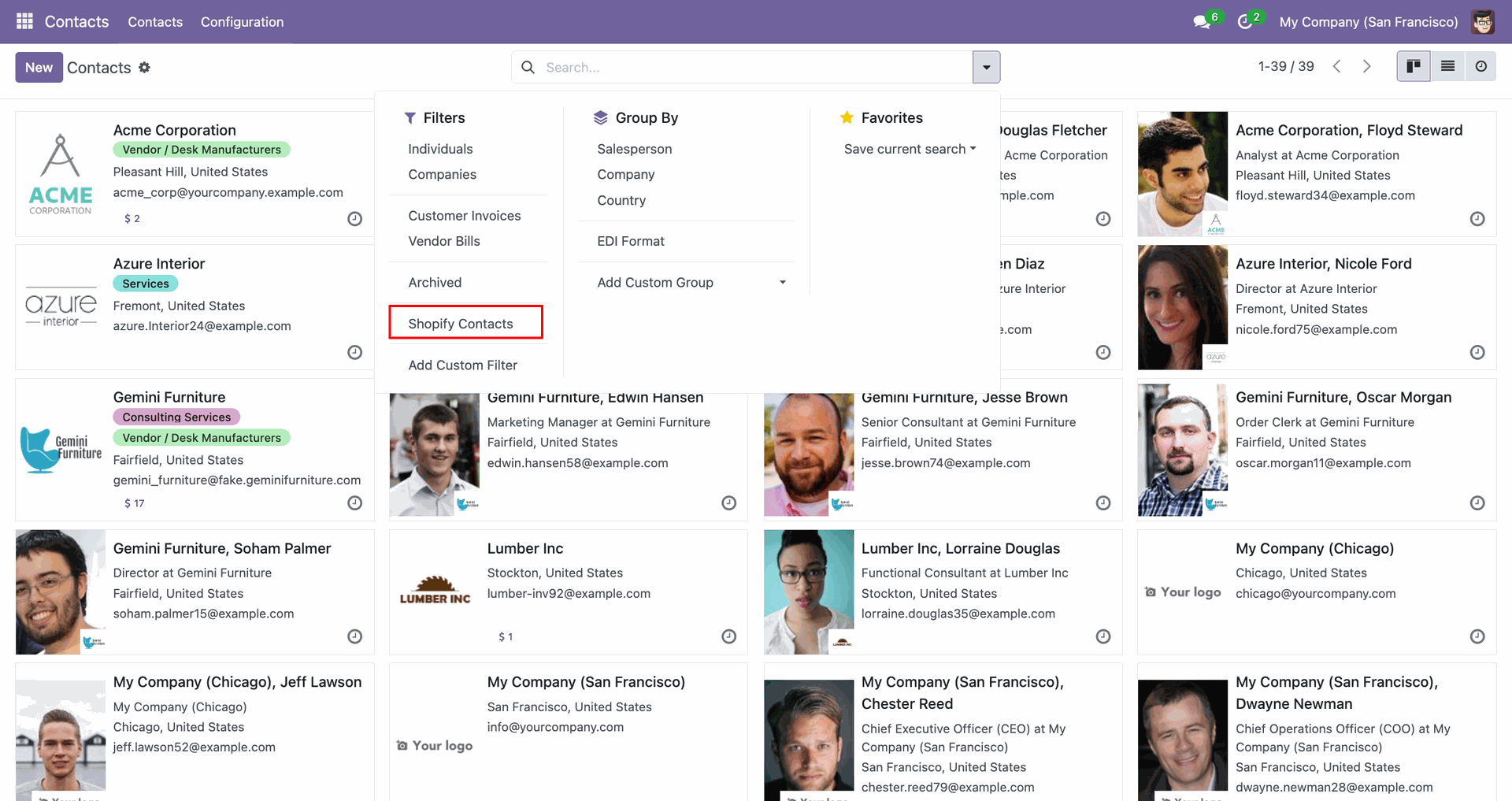
Task: Open activity clock on My Company (Chicago) card
Action: click(x=1477, y=636)
